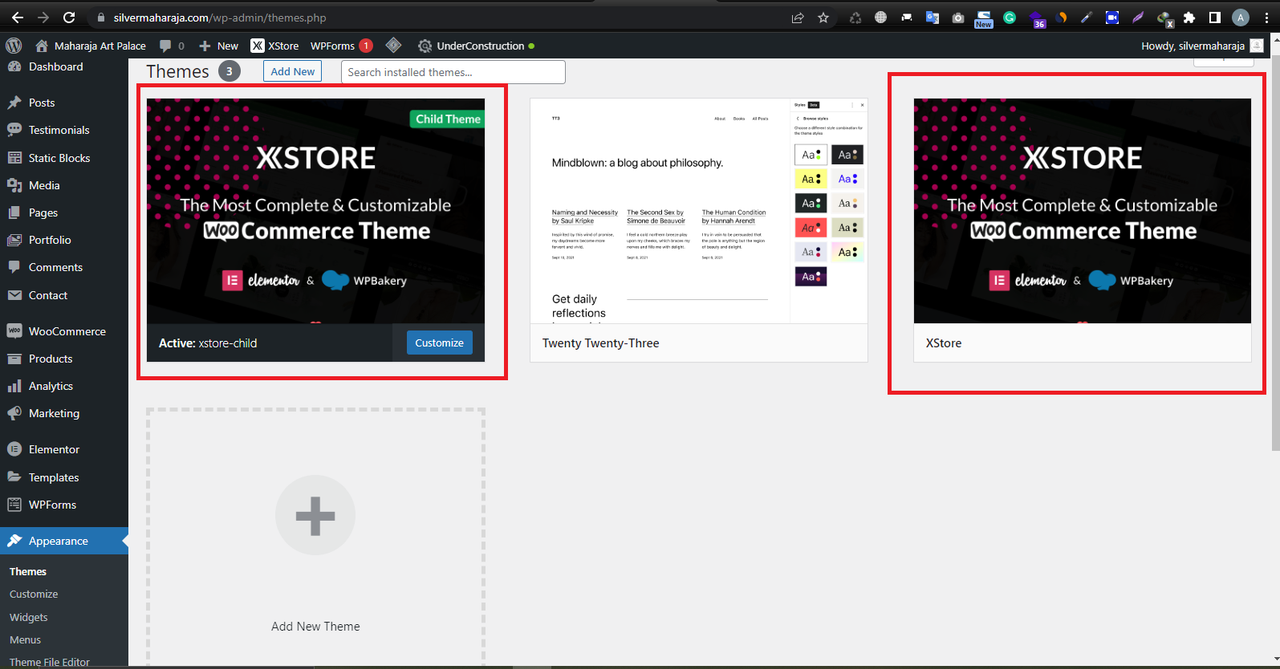The height and width of the screenshot is (669, 1280).
Task: Open the camera screenshot extension
Action: click(x=958, y=17)
